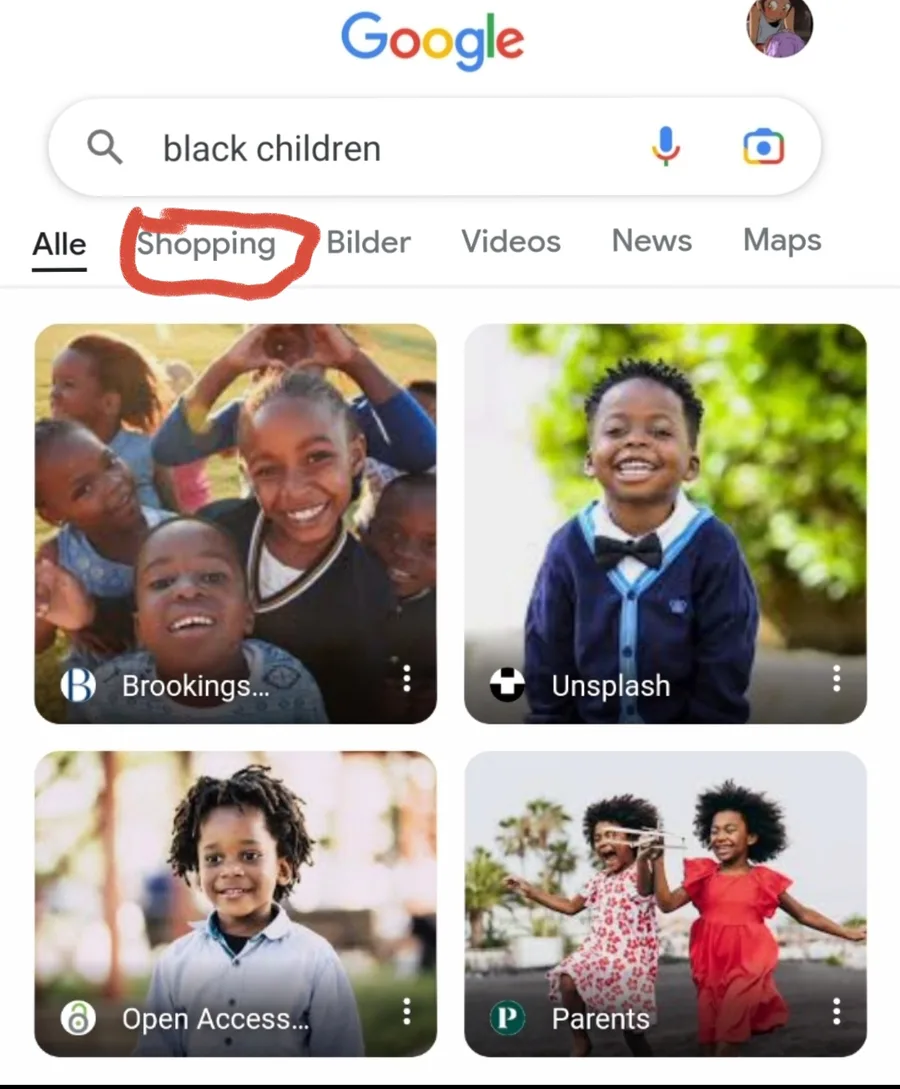Open the Unsplash boy in bow tie thumbnail

665,524
